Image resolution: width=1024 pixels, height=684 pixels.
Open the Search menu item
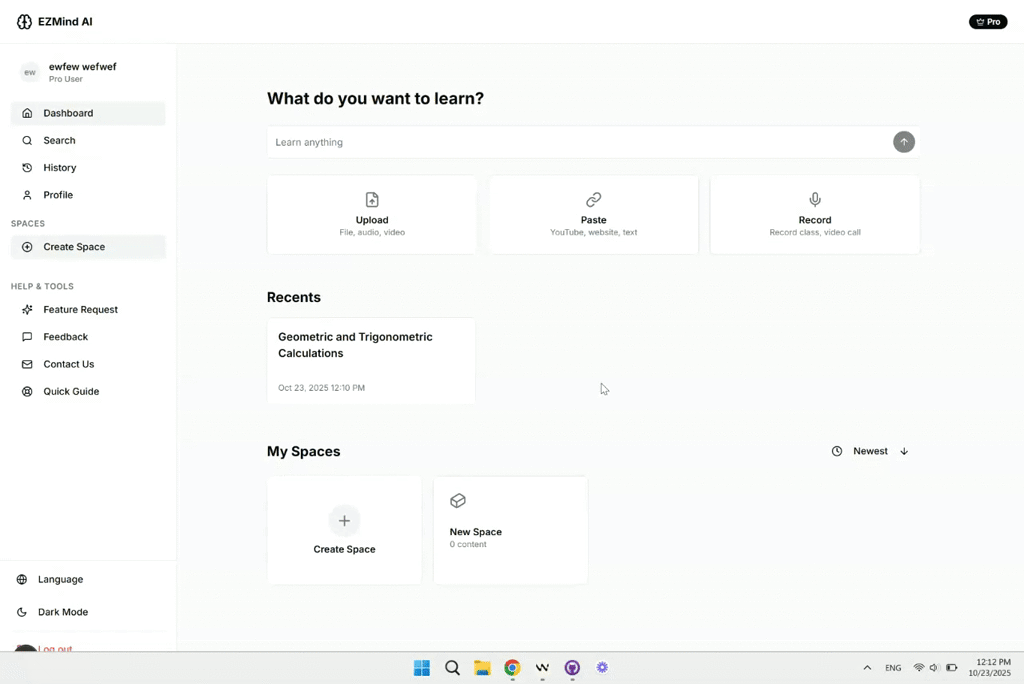click(x=59, y=141)
